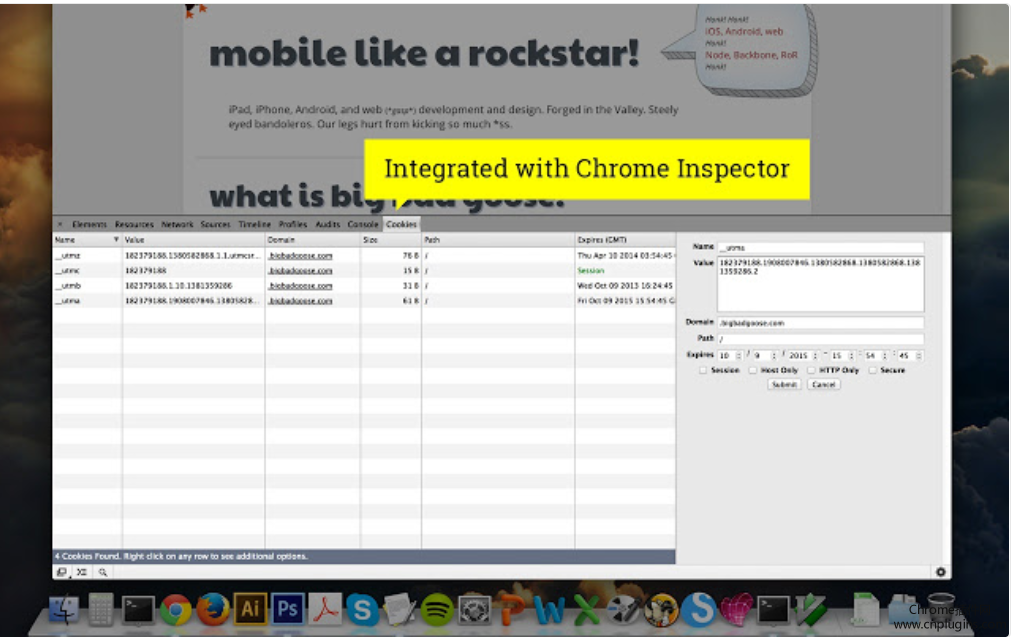Launch Firefox from the dock

coord(213,609)
